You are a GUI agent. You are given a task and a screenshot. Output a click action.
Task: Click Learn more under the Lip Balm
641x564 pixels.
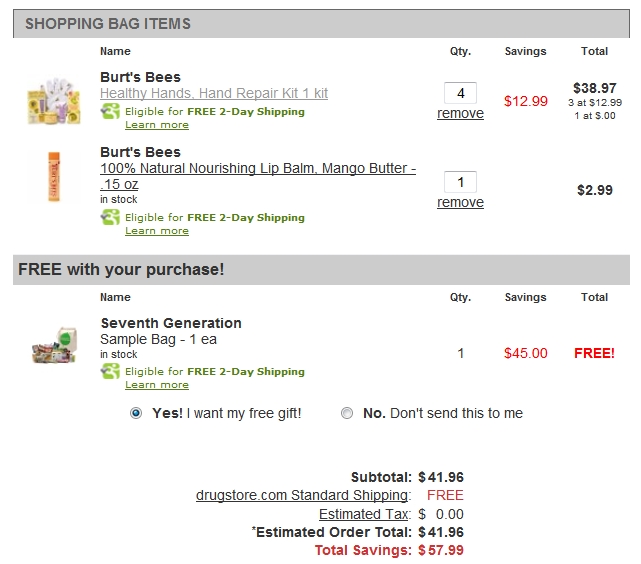pyautogui.click(x=157, y=231)
